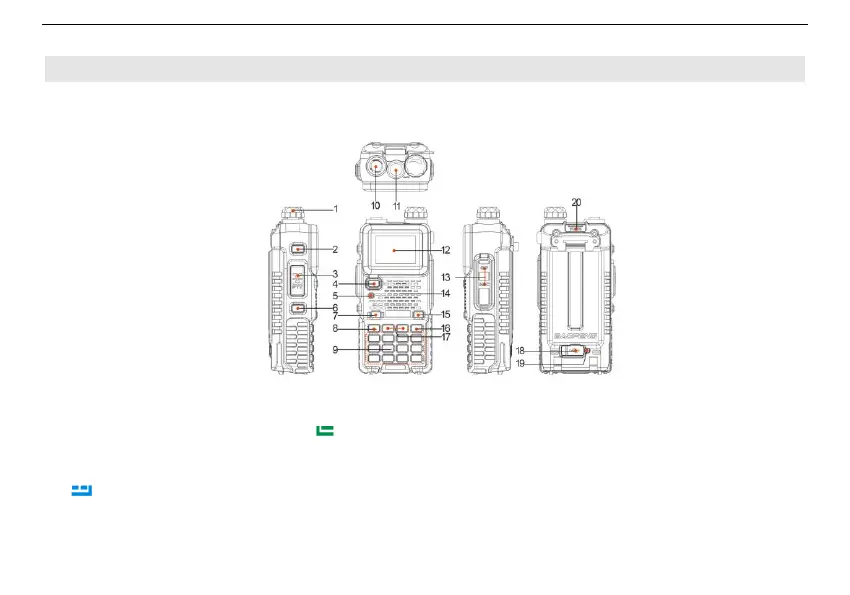Select callout number 9 beside the keypad
The height and width of the screenshot is (595, 850).
[335, 350]
